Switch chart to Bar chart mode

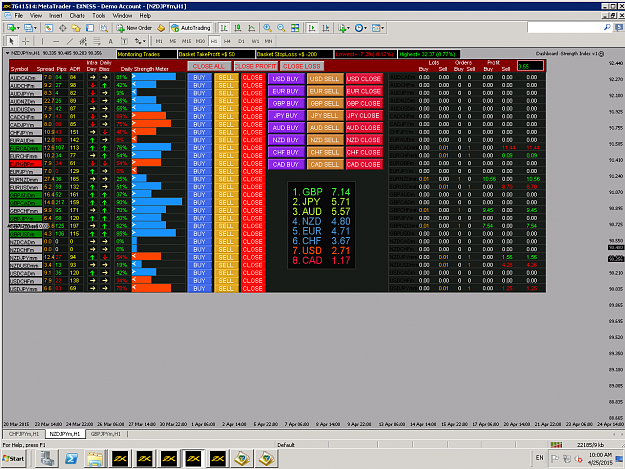[x=224, y=28]
